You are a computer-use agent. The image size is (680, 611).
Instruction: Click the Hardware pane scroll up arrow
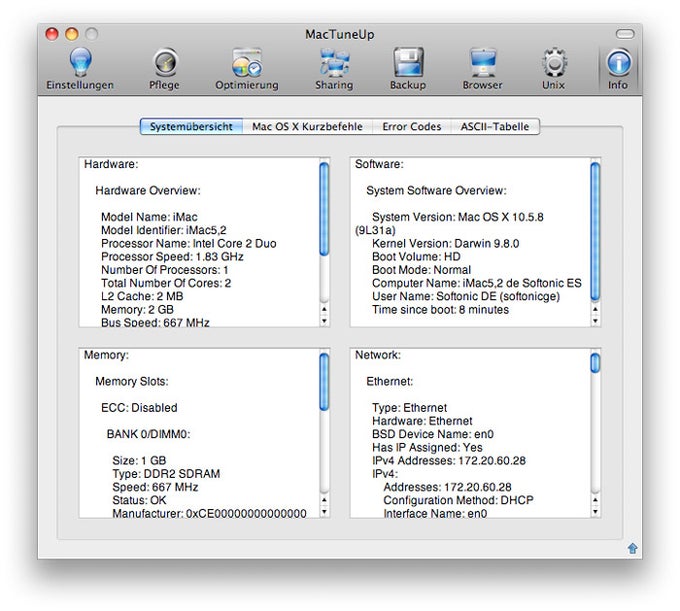324,309
